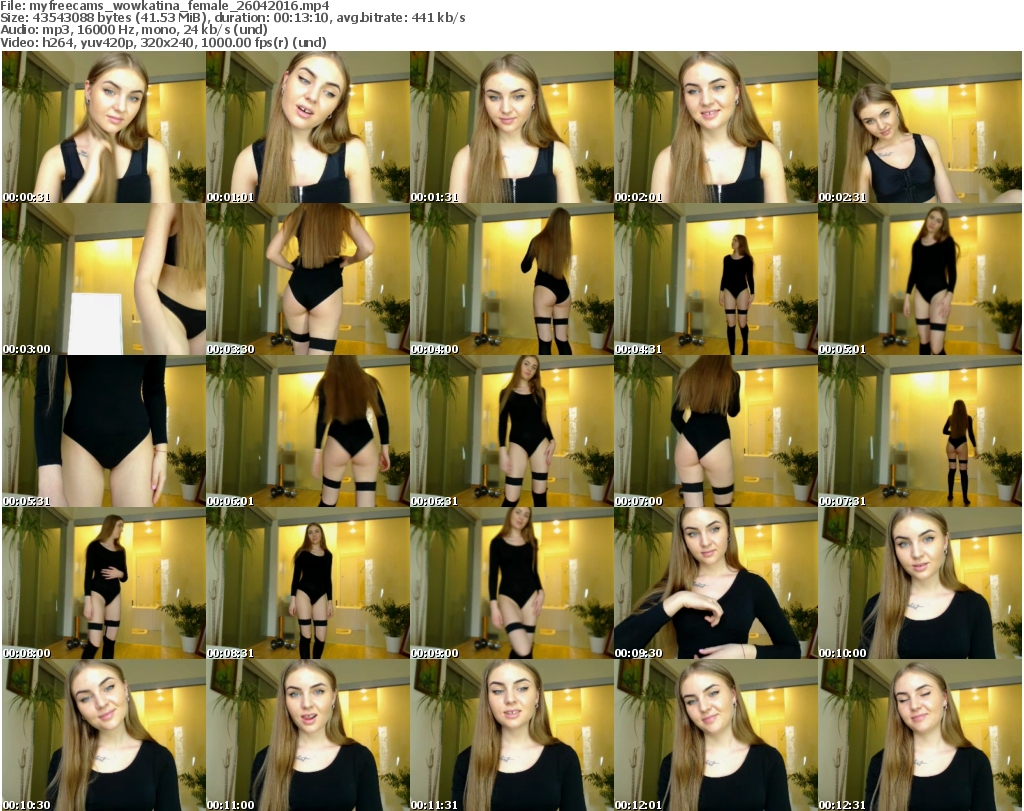This screenshot has width=1024, height=811.
Task: Select the thumbnail at 00:01:01
Action: pyautogui.click(x=308, y=127)
